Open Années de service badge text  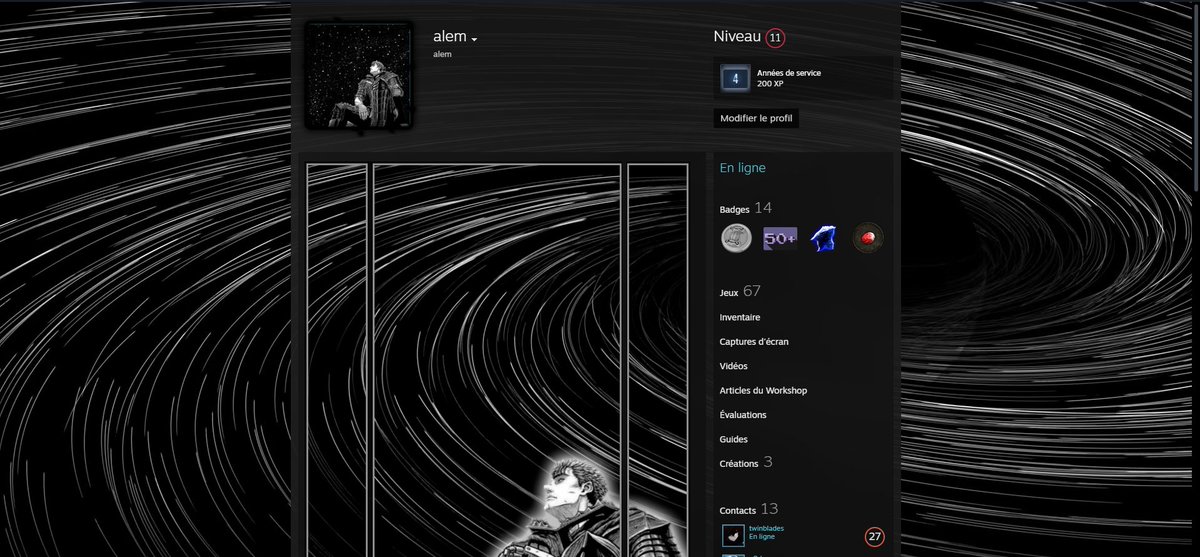pos(788,73)
